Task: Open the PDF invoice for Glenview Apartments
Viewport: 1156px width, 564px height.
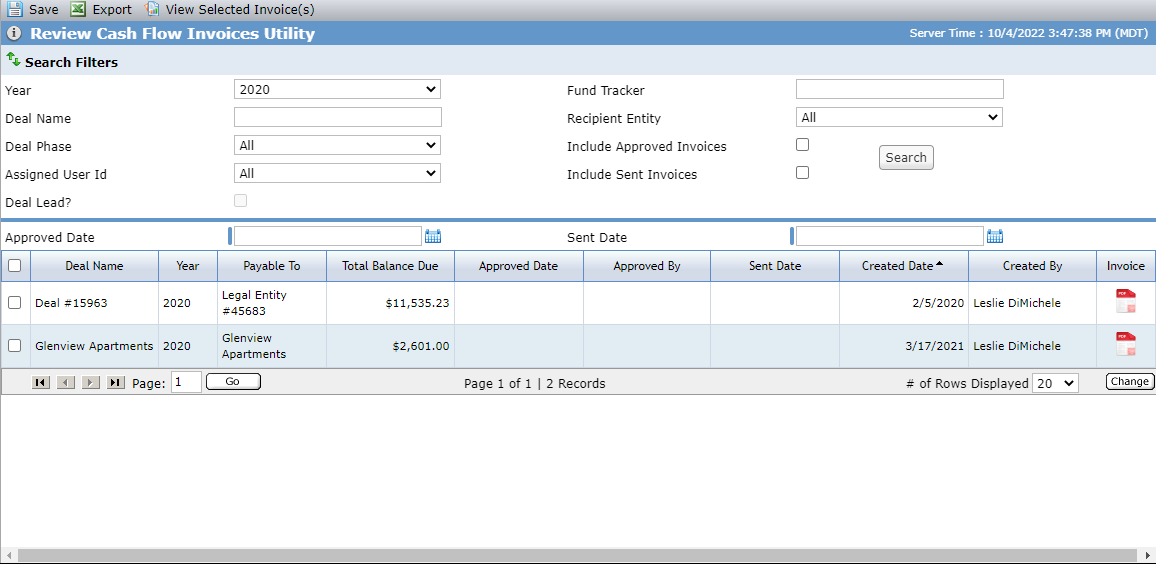Action: [1126, 344]
